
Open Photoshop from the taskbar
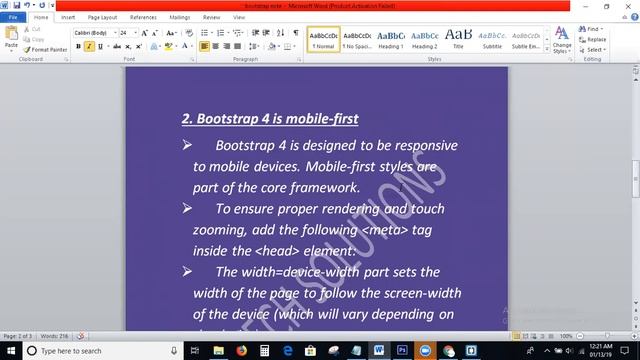[x=402, y=351]
